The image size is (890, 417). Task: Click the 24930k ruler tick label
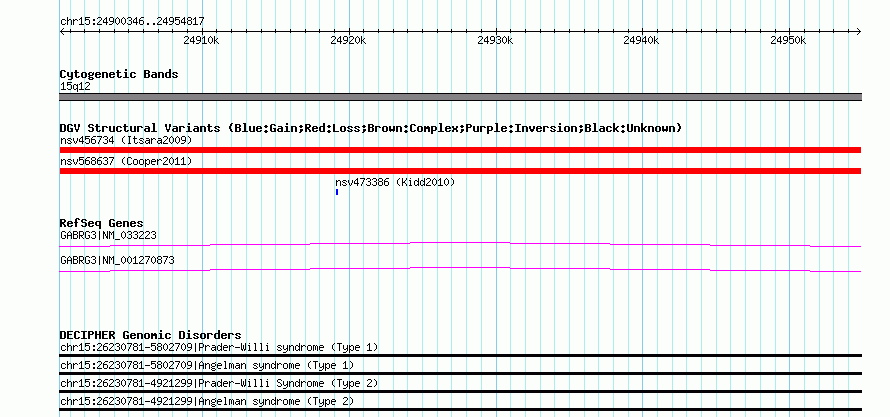tap(496, 41)
